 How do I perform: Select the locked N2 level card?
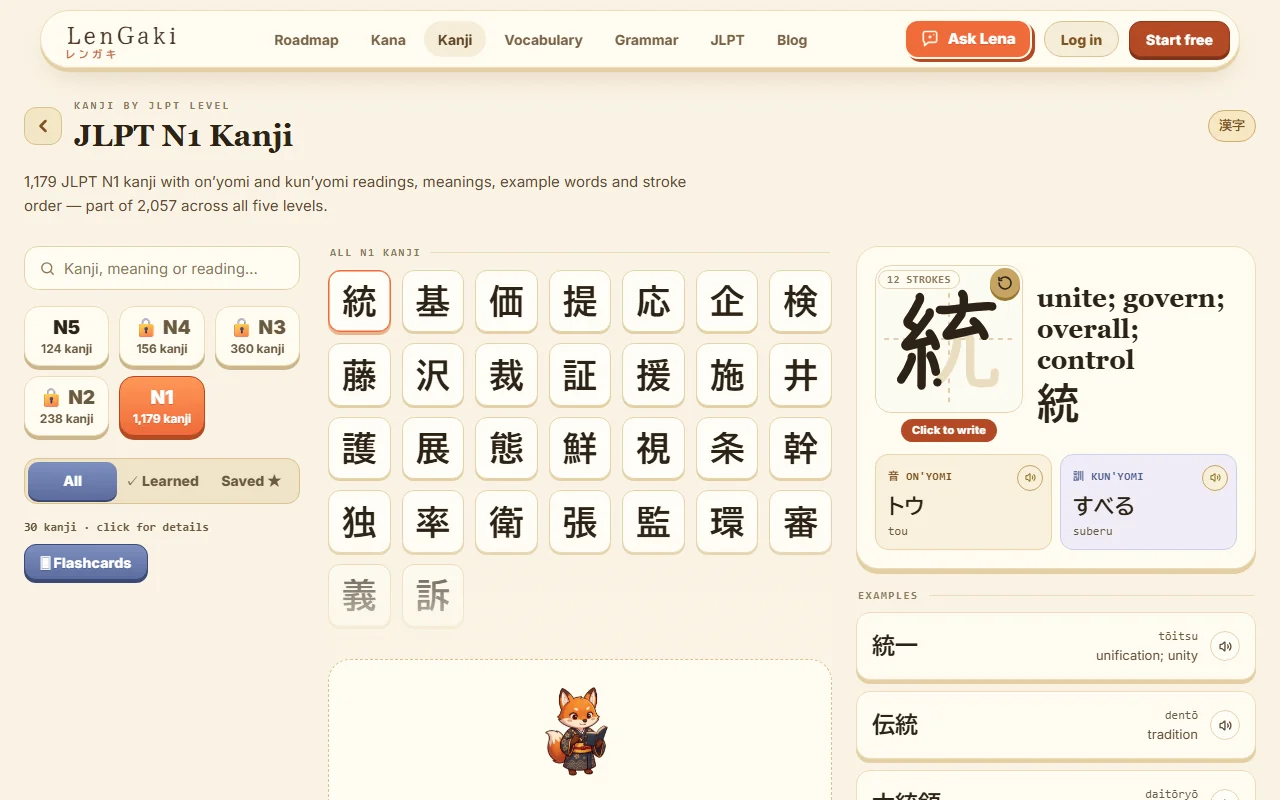tap(66, 406)
